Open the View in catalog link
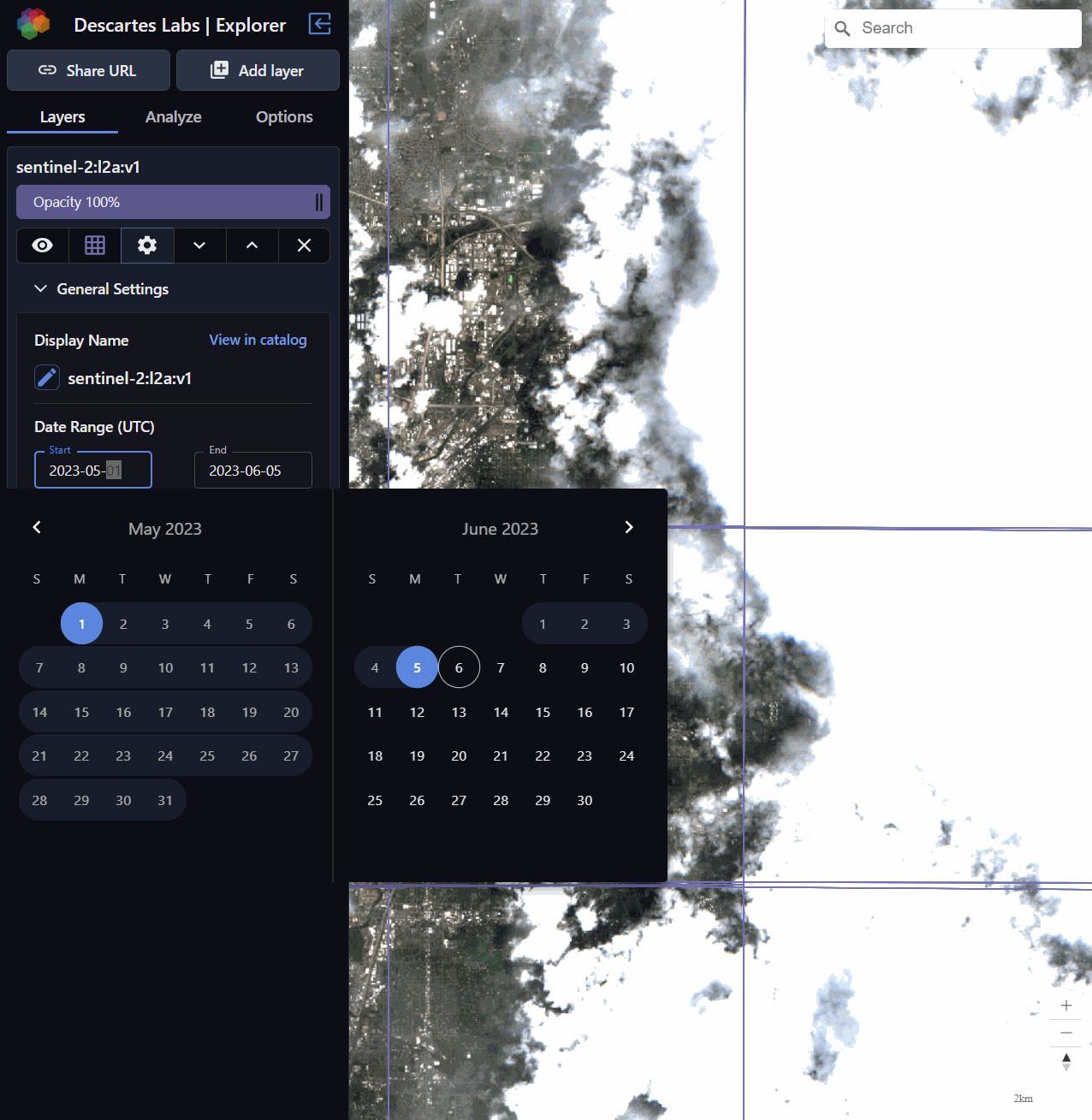1092x1120 pixels. click(258, 340)
